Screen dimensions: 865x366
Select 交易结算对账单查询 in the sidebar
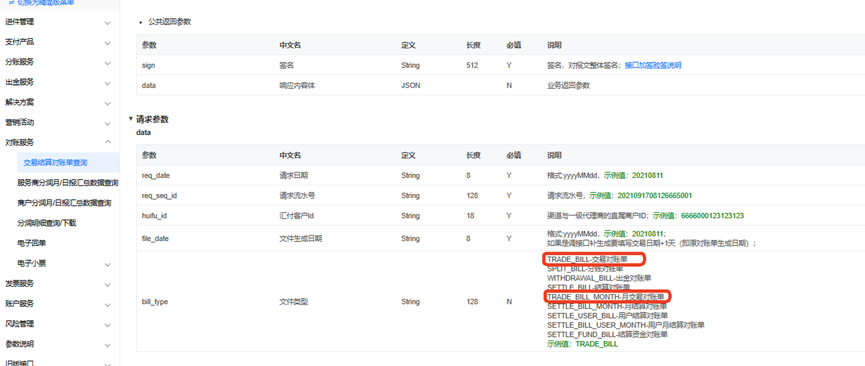(x=56, y=163)
